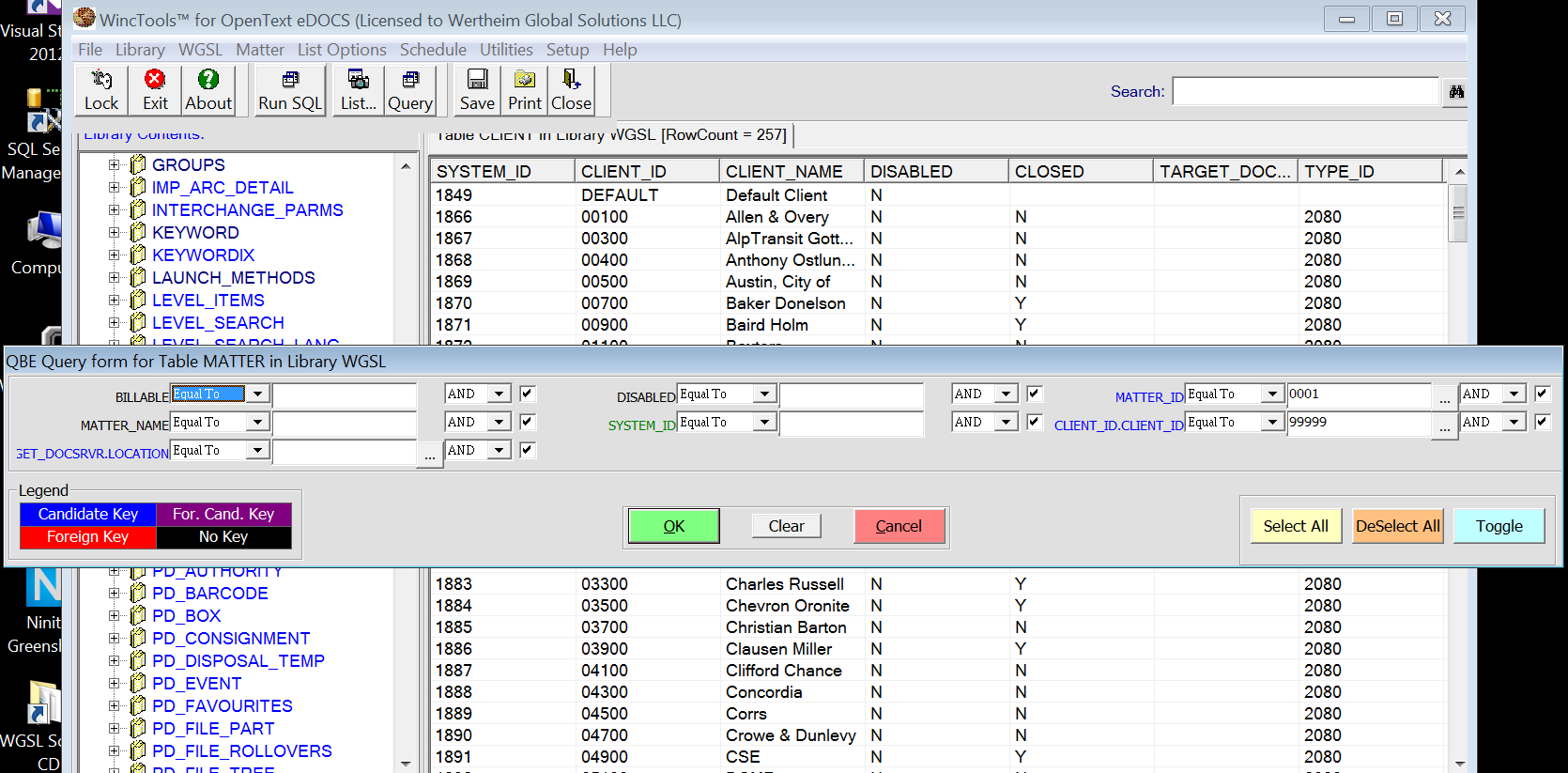This screenshot has height=773, width=1568.
Task: Click the GROUPS table icon in tree
Action: tap(138, 164)
